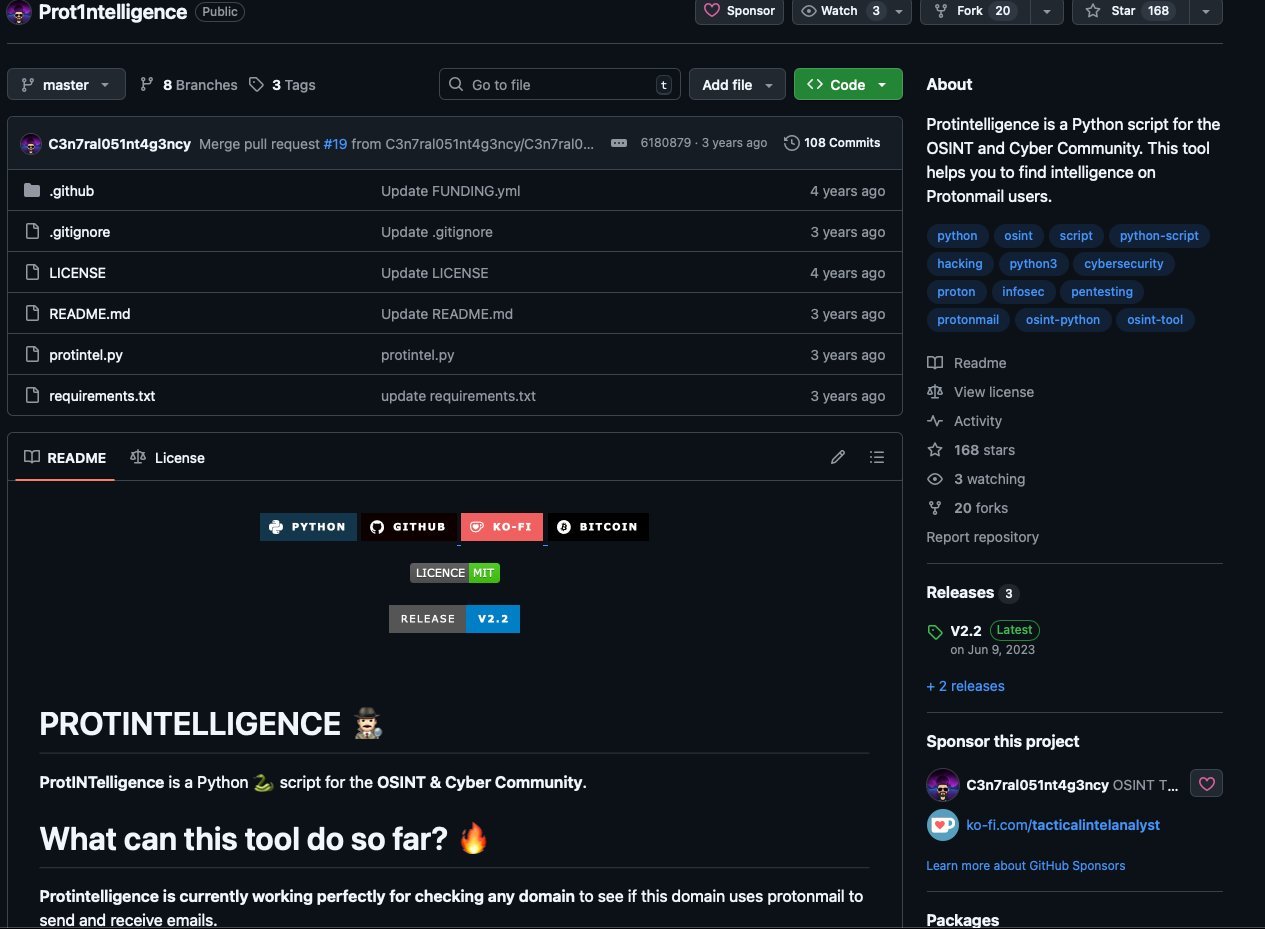Viewport: 1265px width, 929px height.
Task: Click the Go to file search field
Action: 559,85
